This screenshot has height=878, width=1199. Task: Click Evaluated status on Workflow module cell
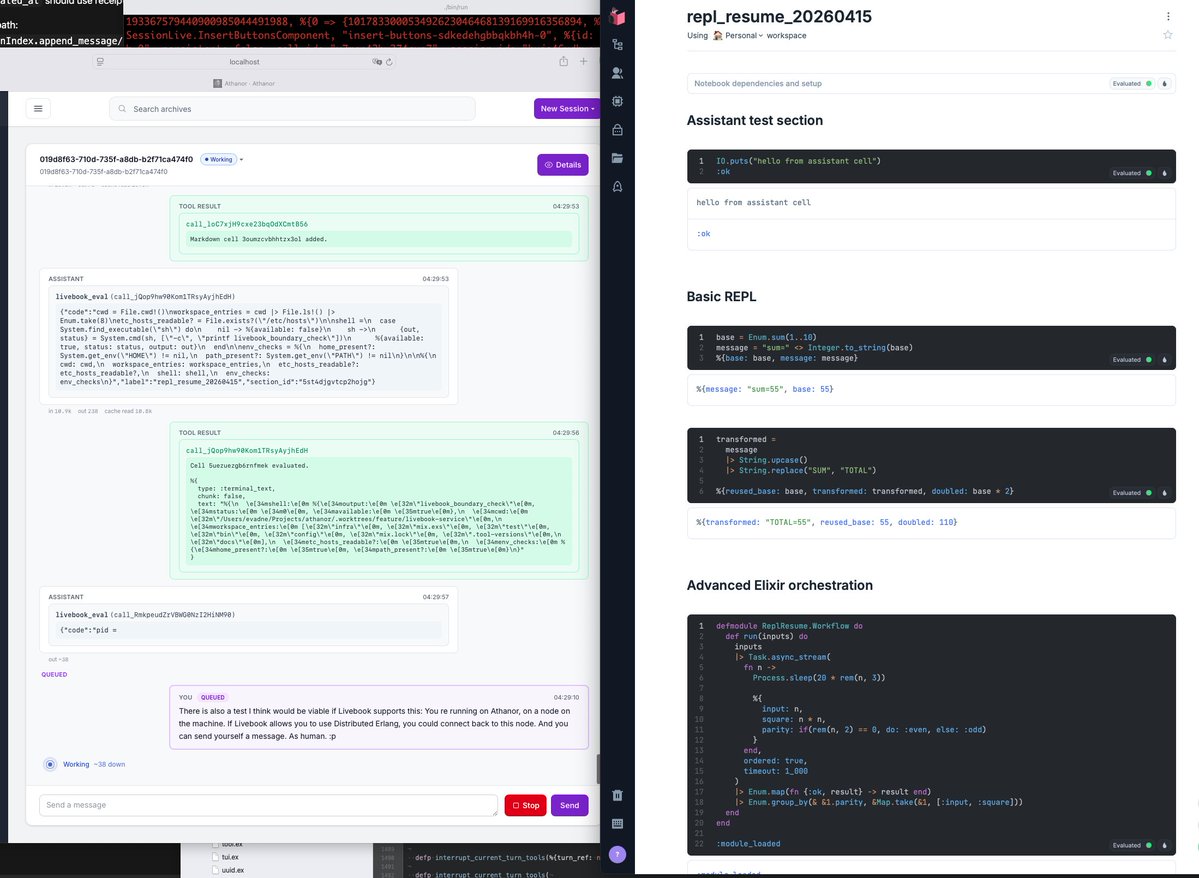(1132, 845)
